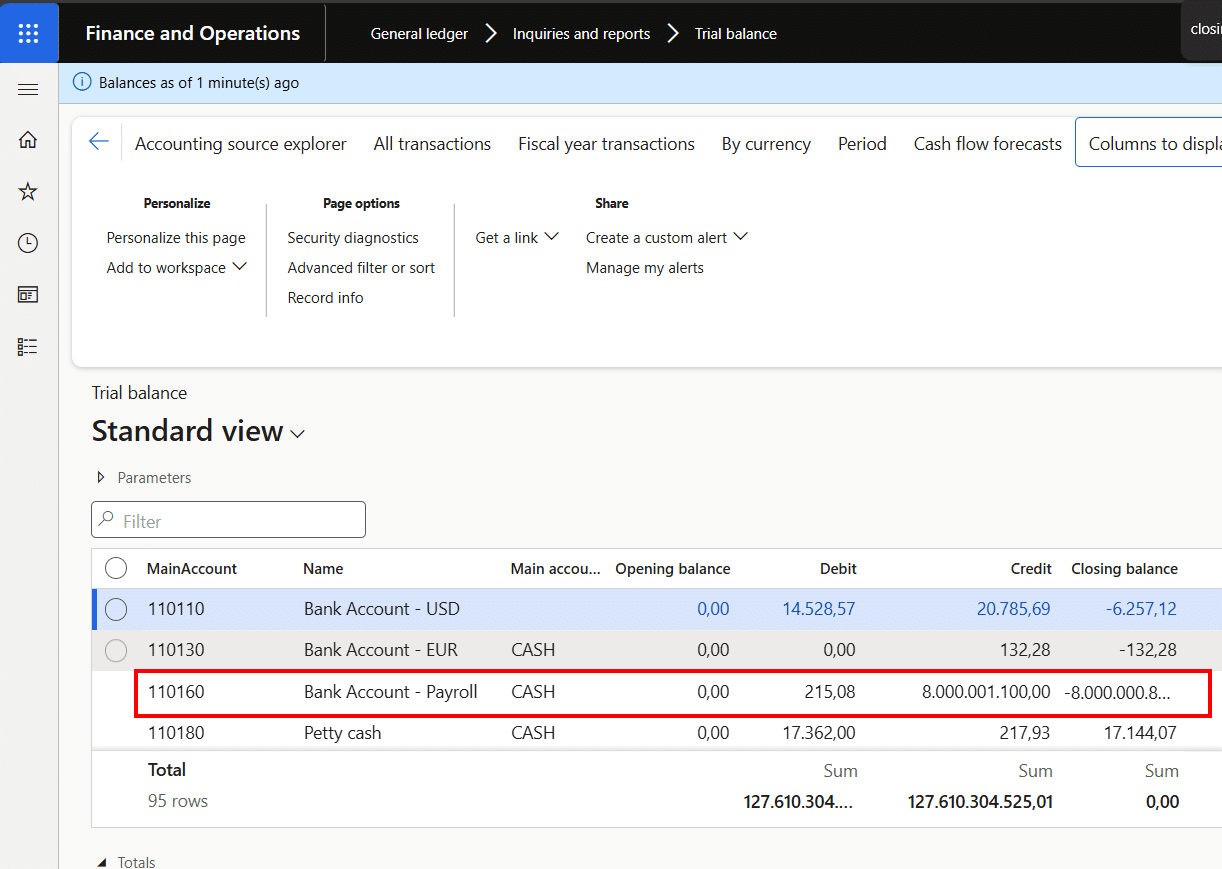Viewport: 1222px width, 869px height.
Task: Open credit amount 20.785,69 link
Action: (x=1013, y=609)
